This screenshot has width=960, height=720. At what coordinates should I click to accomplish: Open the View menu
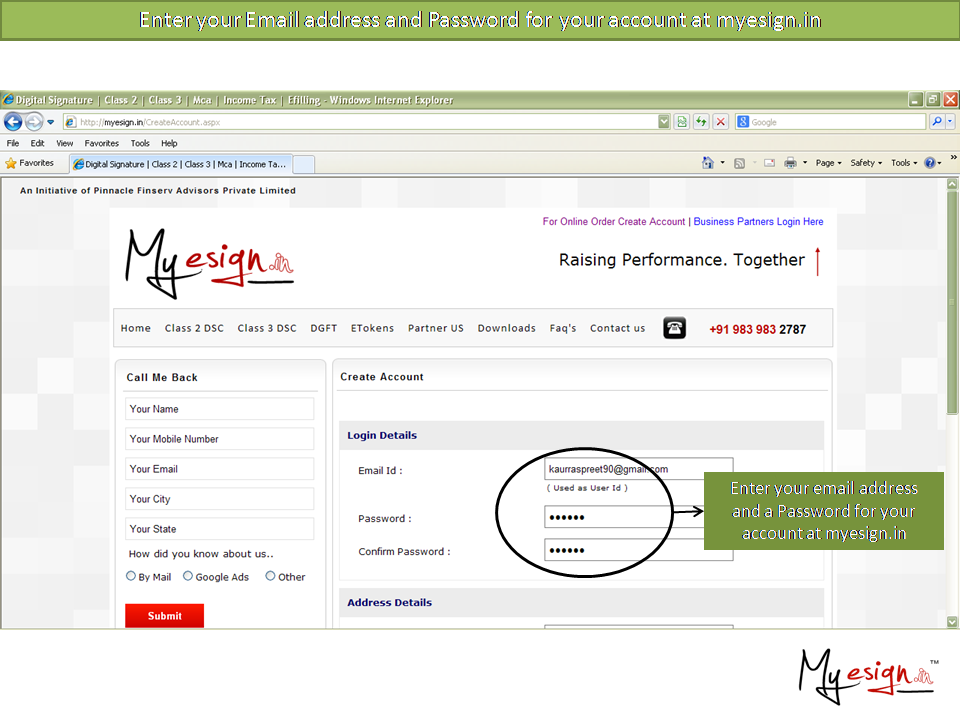[x=65, y=143]
